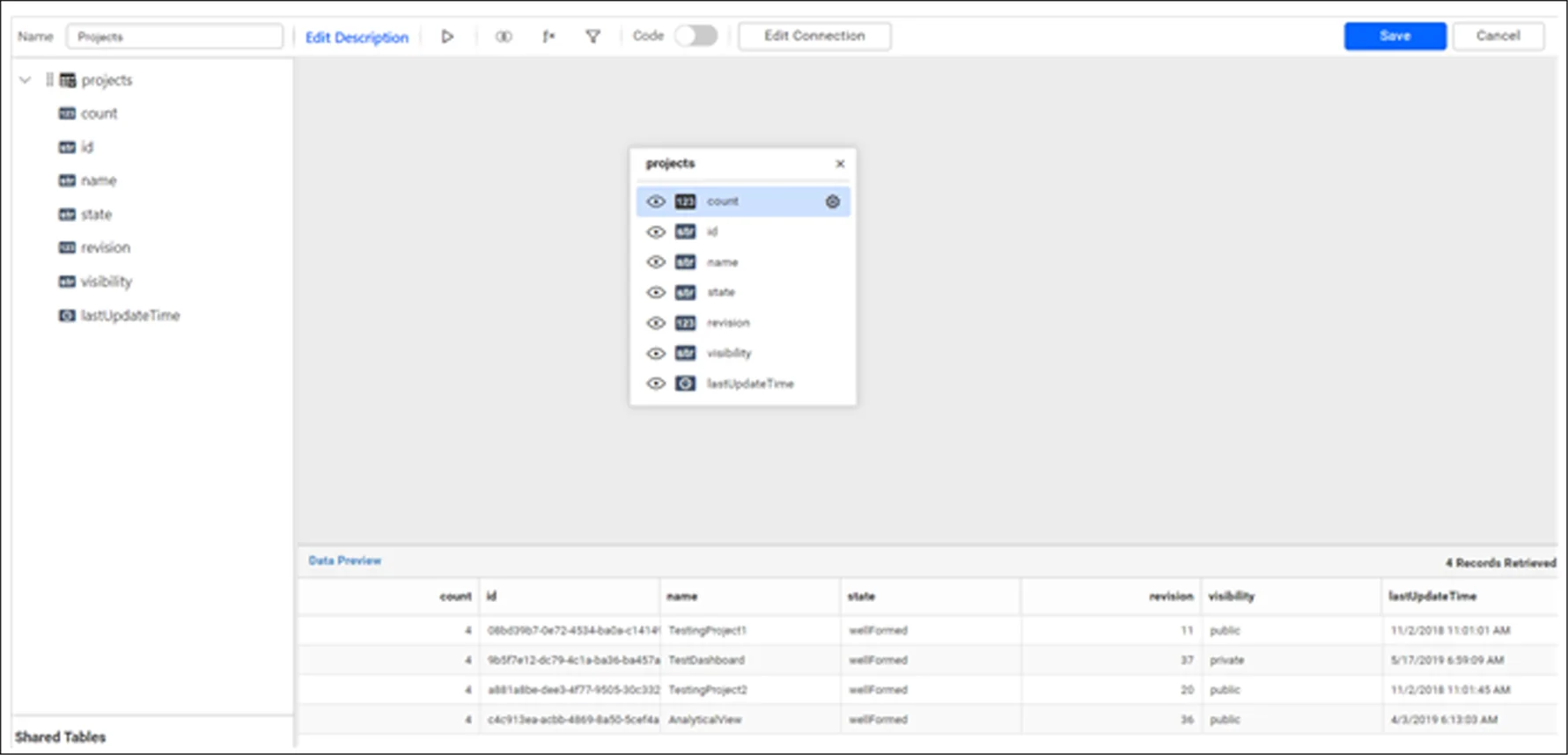Open the Shared Tables section
This screenshot has width=1568, height=755.
tap(60, 737)
